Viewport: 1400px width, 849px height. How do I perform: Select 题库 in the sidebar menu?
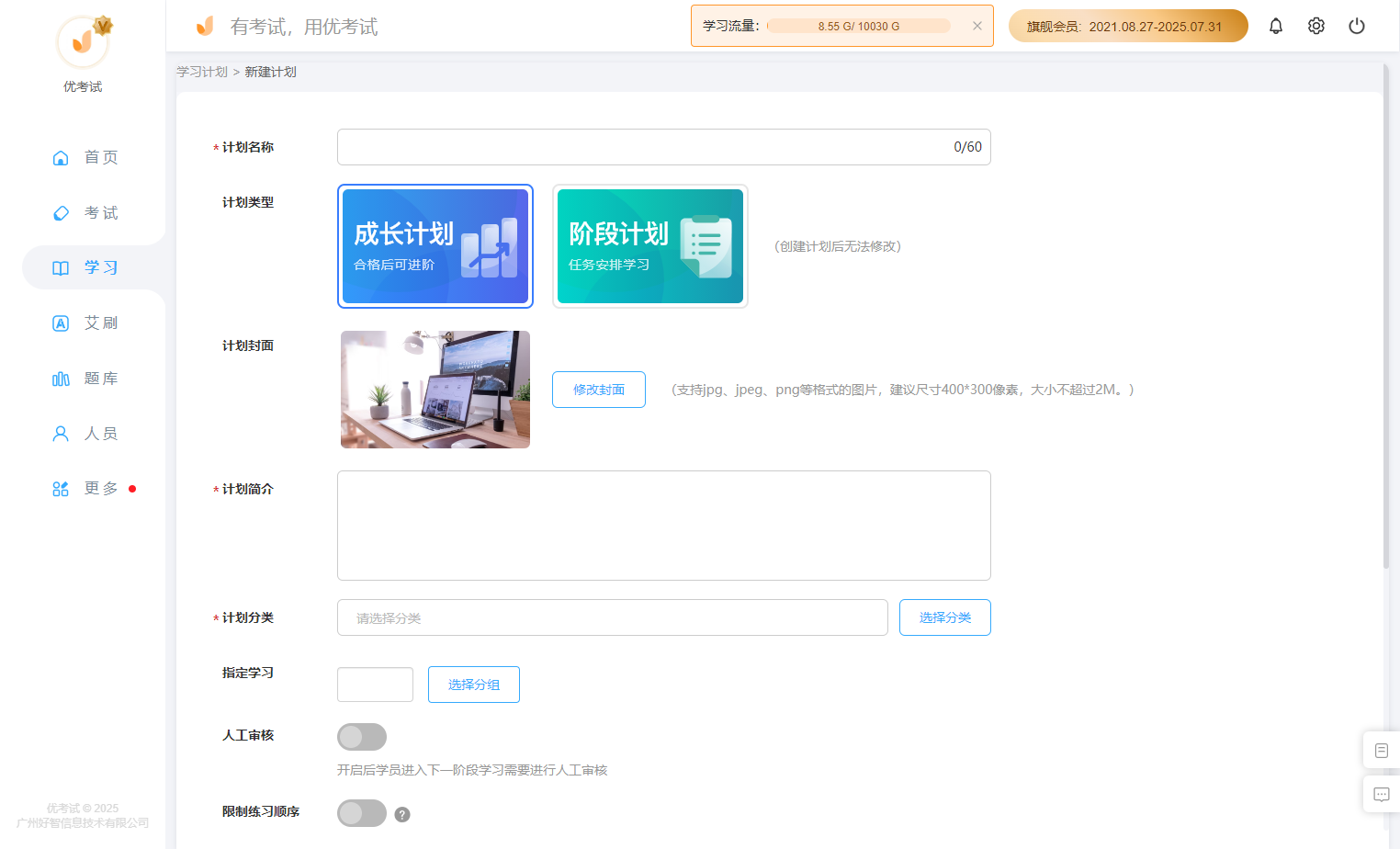(x=101, y=379)
